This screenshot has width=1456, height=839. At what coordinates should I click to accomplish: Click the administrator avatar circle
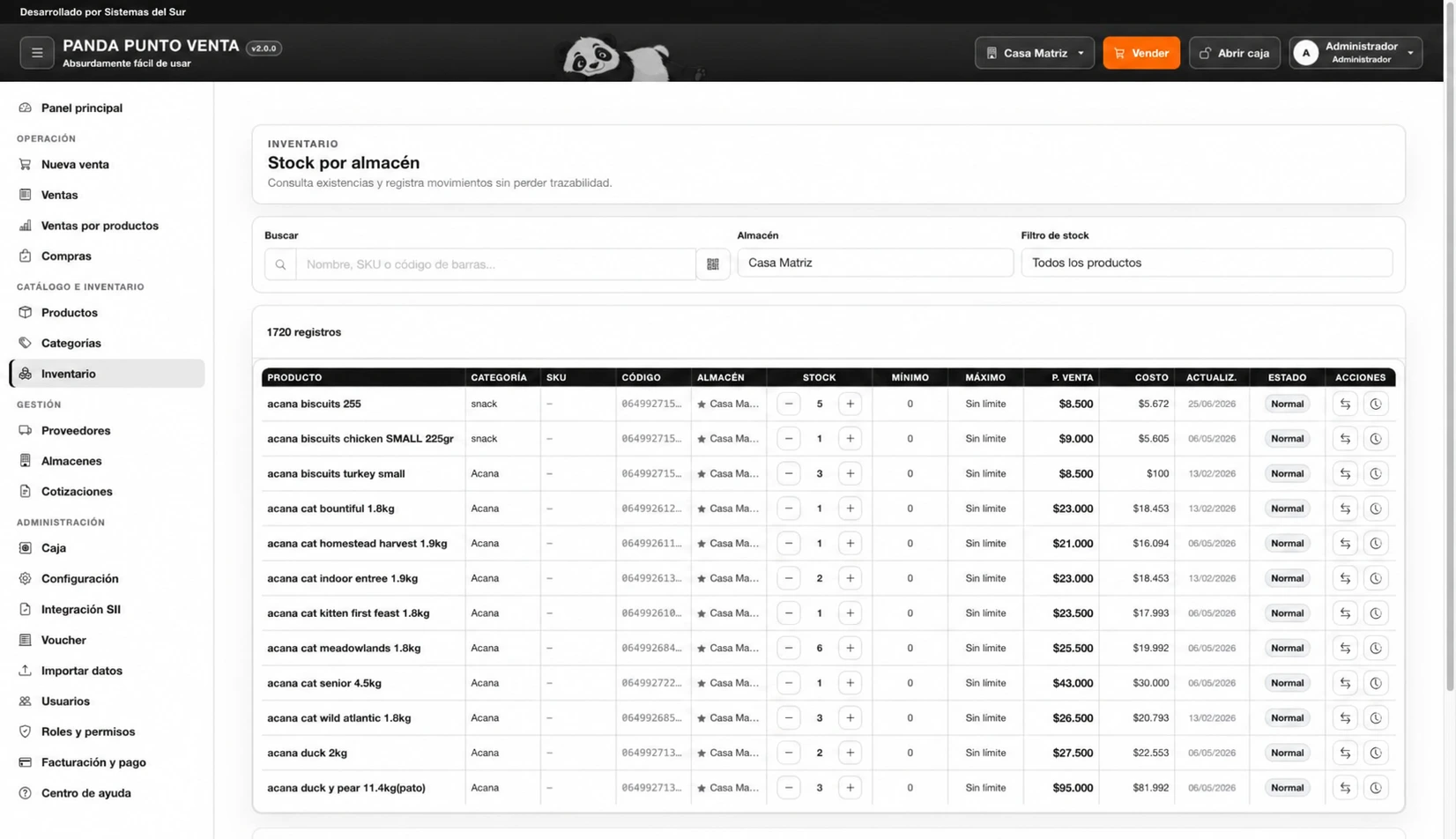[x=1306, y=53]
